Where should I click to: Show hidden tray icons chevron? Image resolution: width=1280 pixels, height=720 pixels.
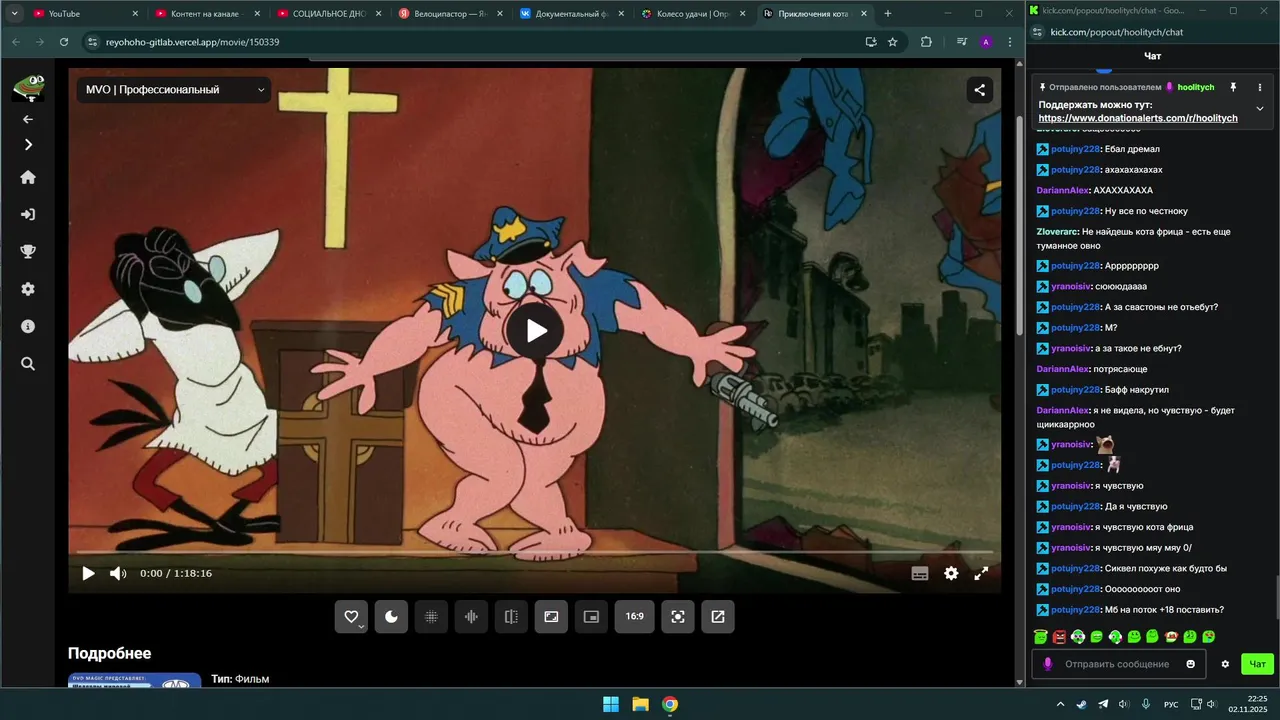click(x=1060, y=704)
